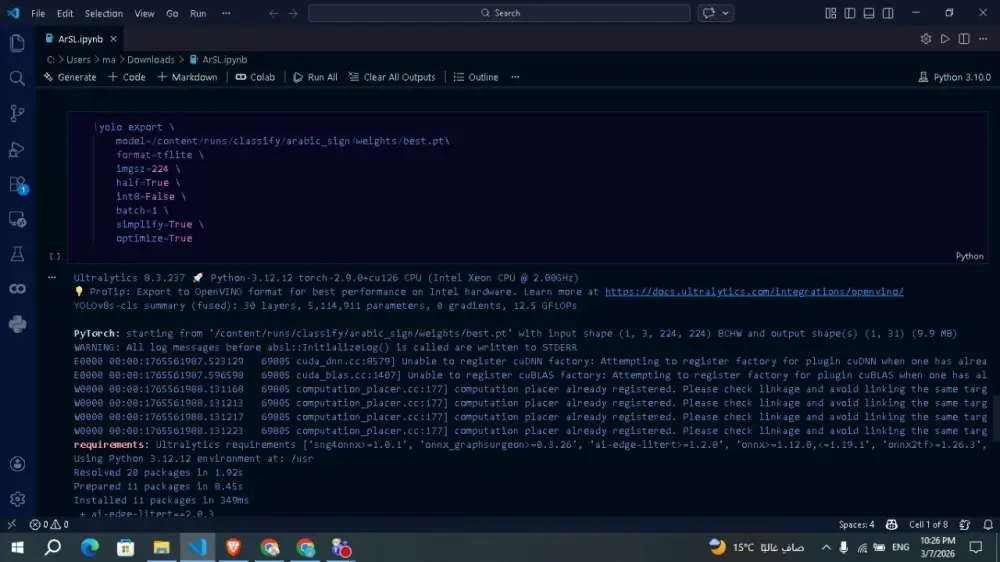Open the File menu
The width and height of the screenshot is (1000, 562).
click(38, 13)
